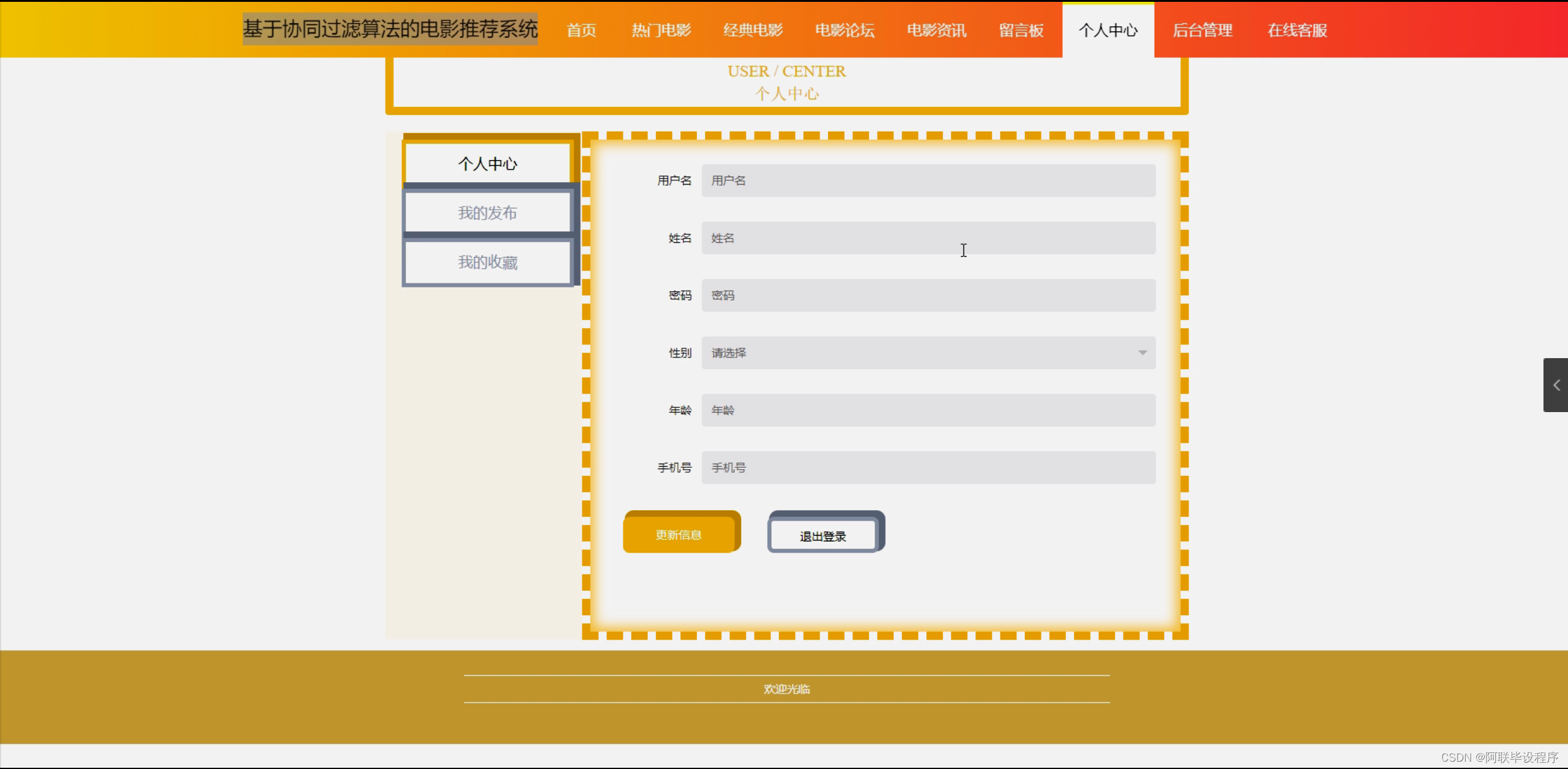The width and height of the screenshot is (1568, 769).
Task: Click the 手机号 phone number field
Action: tap(927, 467)
